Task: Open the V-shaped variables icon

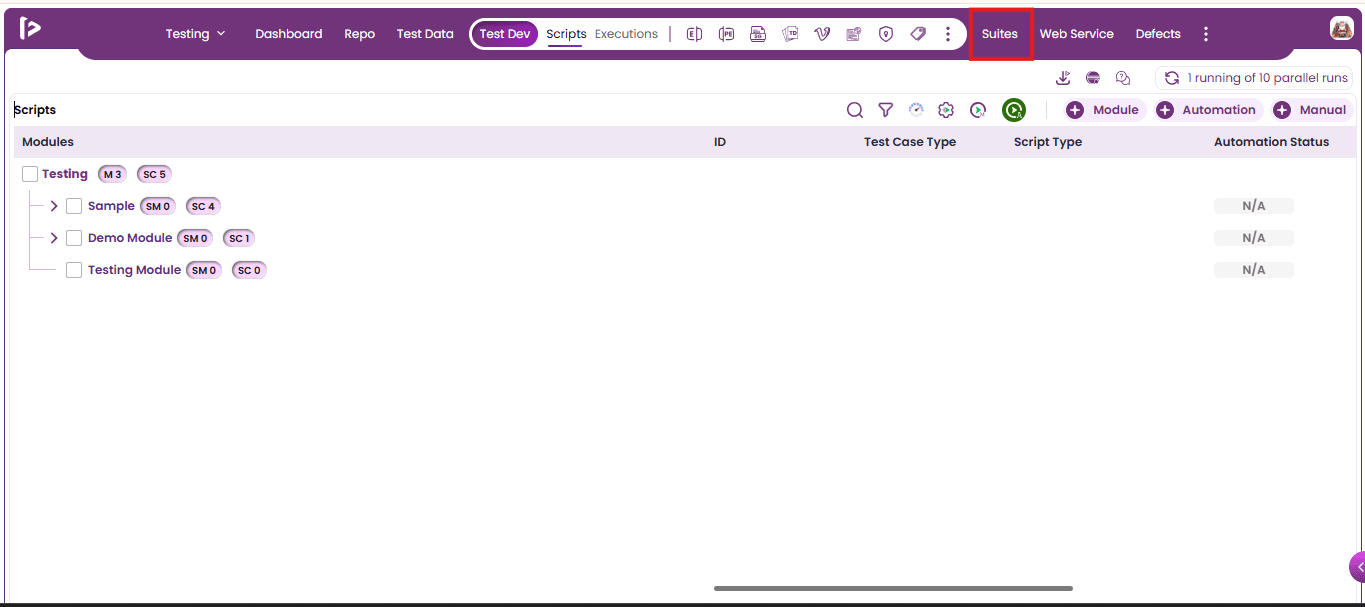Action: click(x=822, y=34)
